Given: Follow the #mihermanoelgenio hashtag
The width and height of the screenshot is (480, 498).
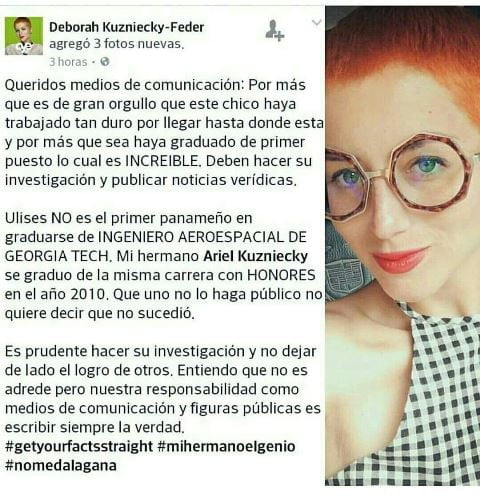Looking at the screenshot, I should click(x=226, y=446).
